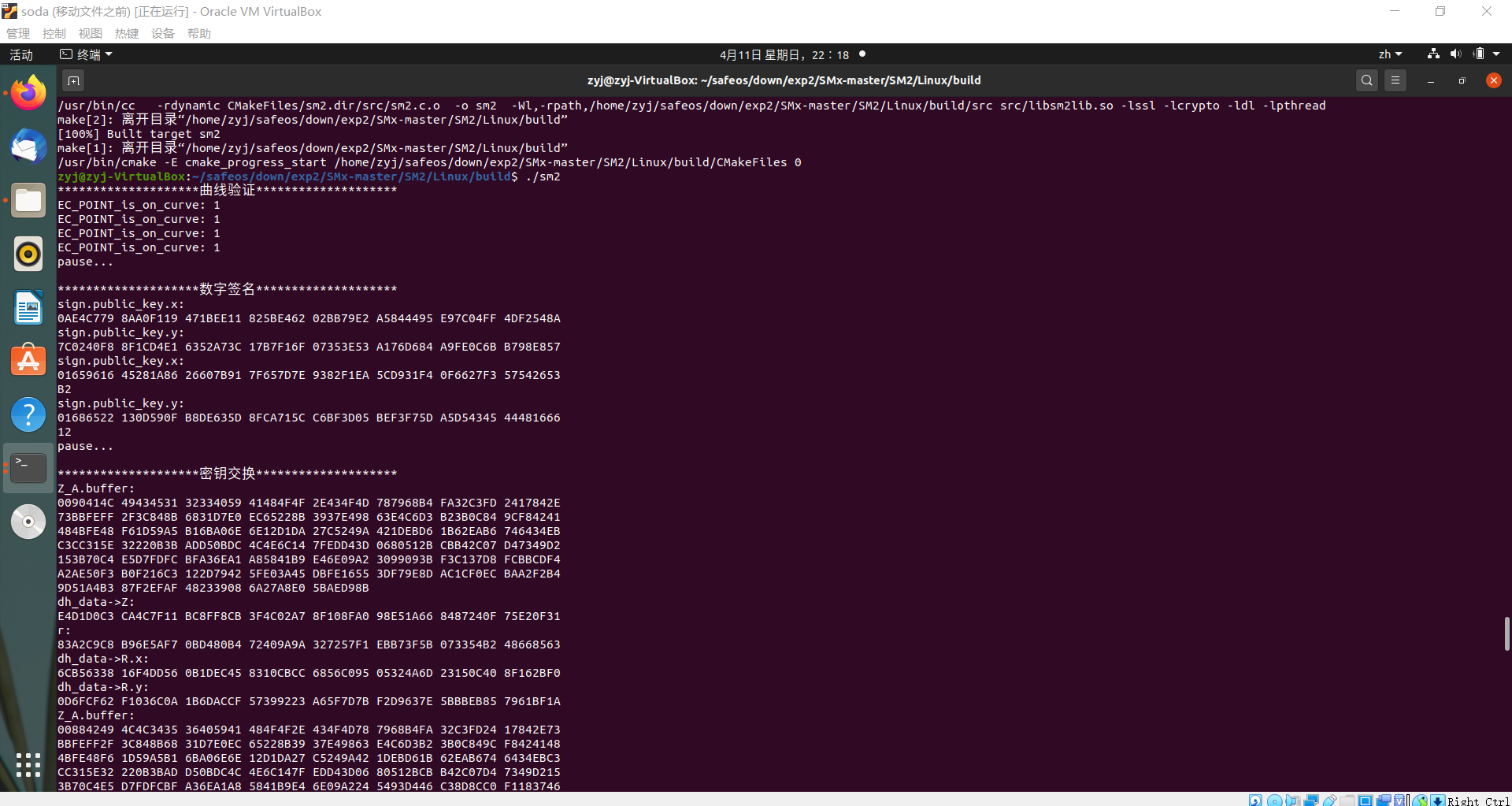
Task: Click the volume speaker icon in top bar
Action: (1455, 54)
